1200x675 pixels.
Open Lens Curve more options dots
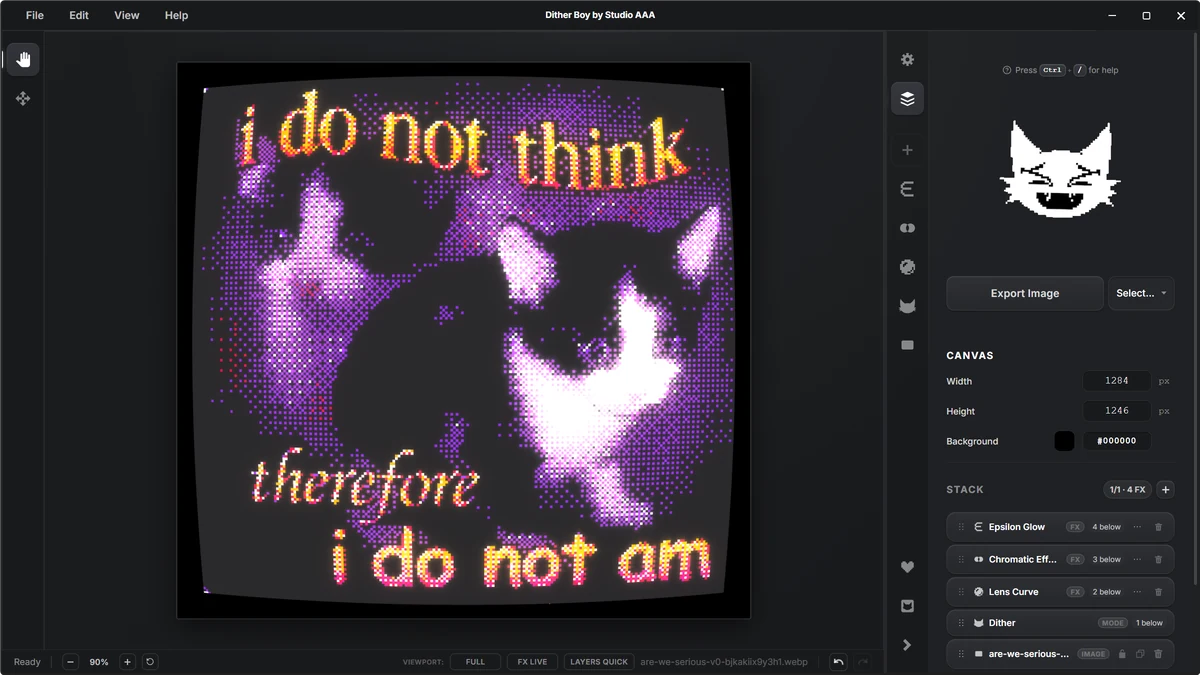(x=1137, y=592)
